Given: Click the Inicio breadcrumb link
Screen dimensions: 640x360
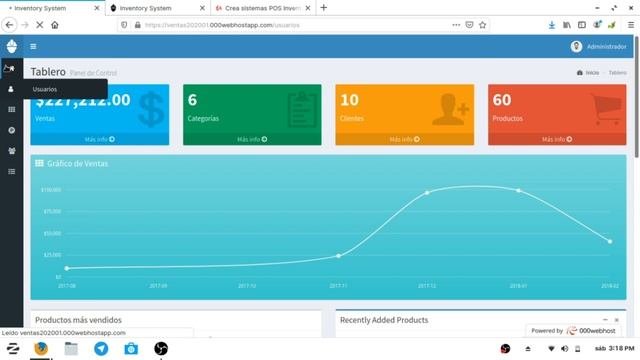Looking at the screenshot, I should tap(588, 73).
